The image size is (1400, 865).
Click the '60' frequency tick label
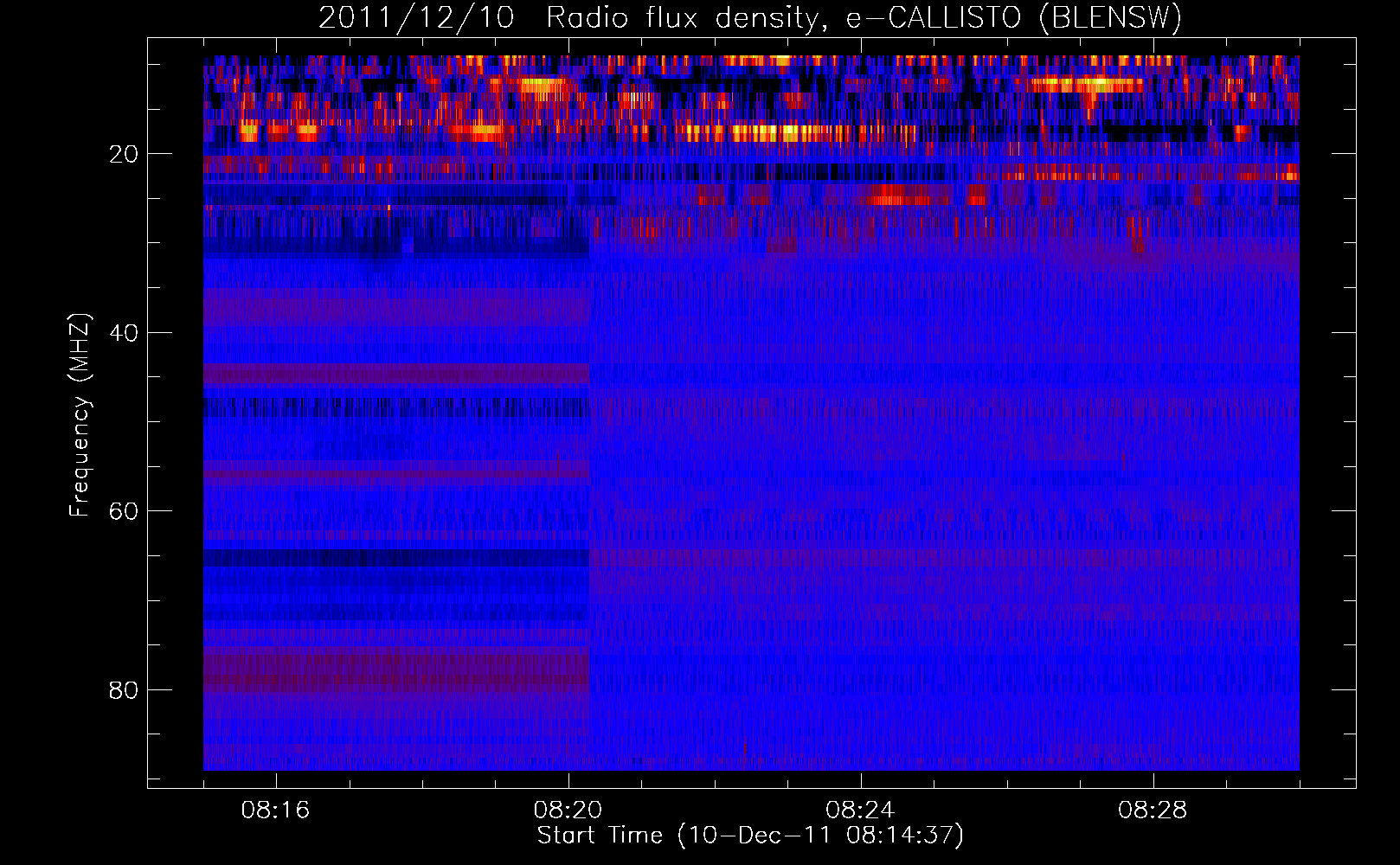(125, 511)
